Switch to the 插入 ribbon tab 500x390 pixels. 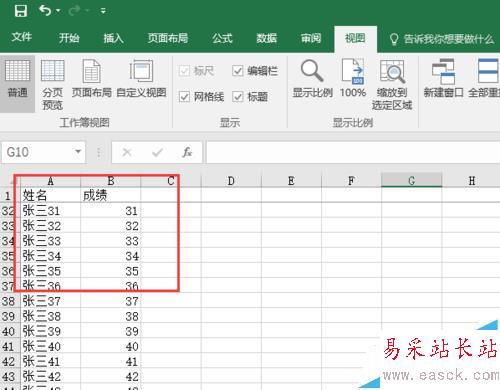point(113,38)
